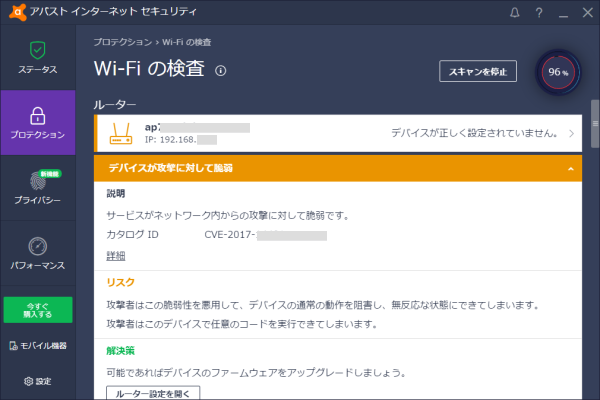Open help via question mark icon

point(539,13)
